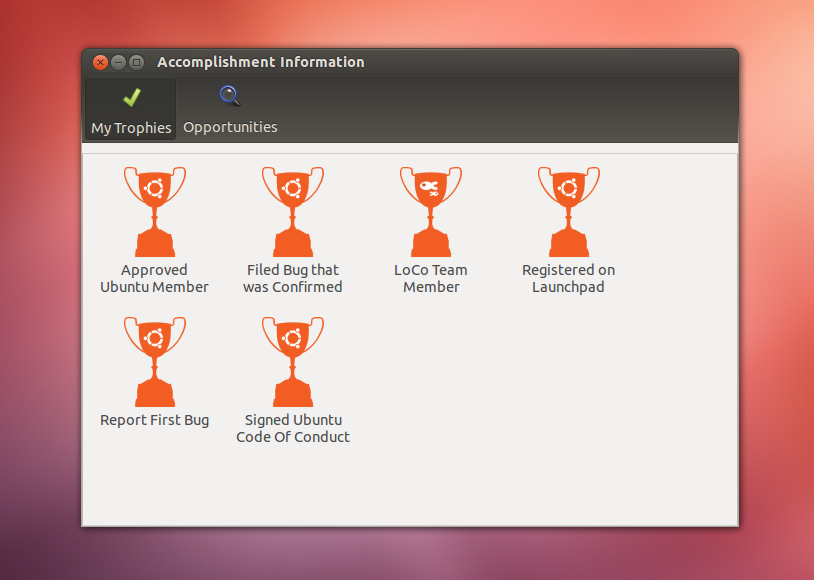Click the "Report First Bug" label
814x580 pixels.
coord(155,420)
